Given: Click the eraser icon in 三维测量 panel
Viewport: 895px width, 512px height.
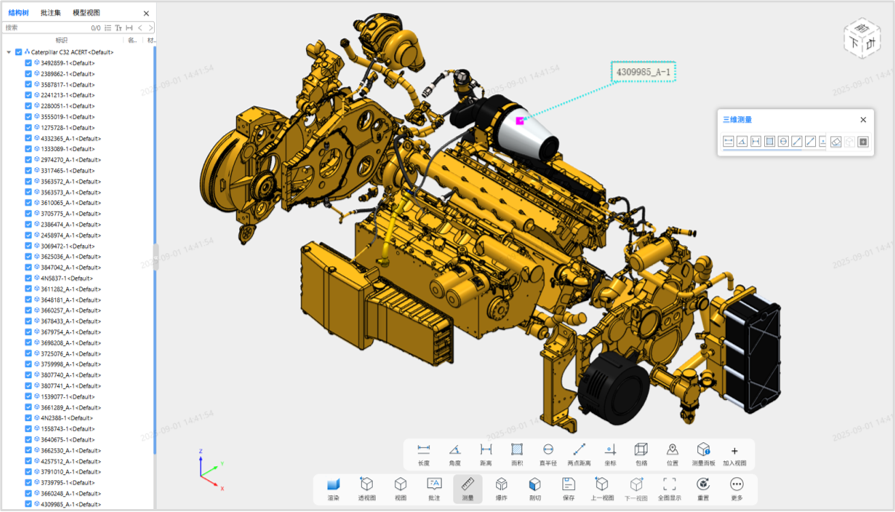Looking at the screenshot, I should pos(836,142).
